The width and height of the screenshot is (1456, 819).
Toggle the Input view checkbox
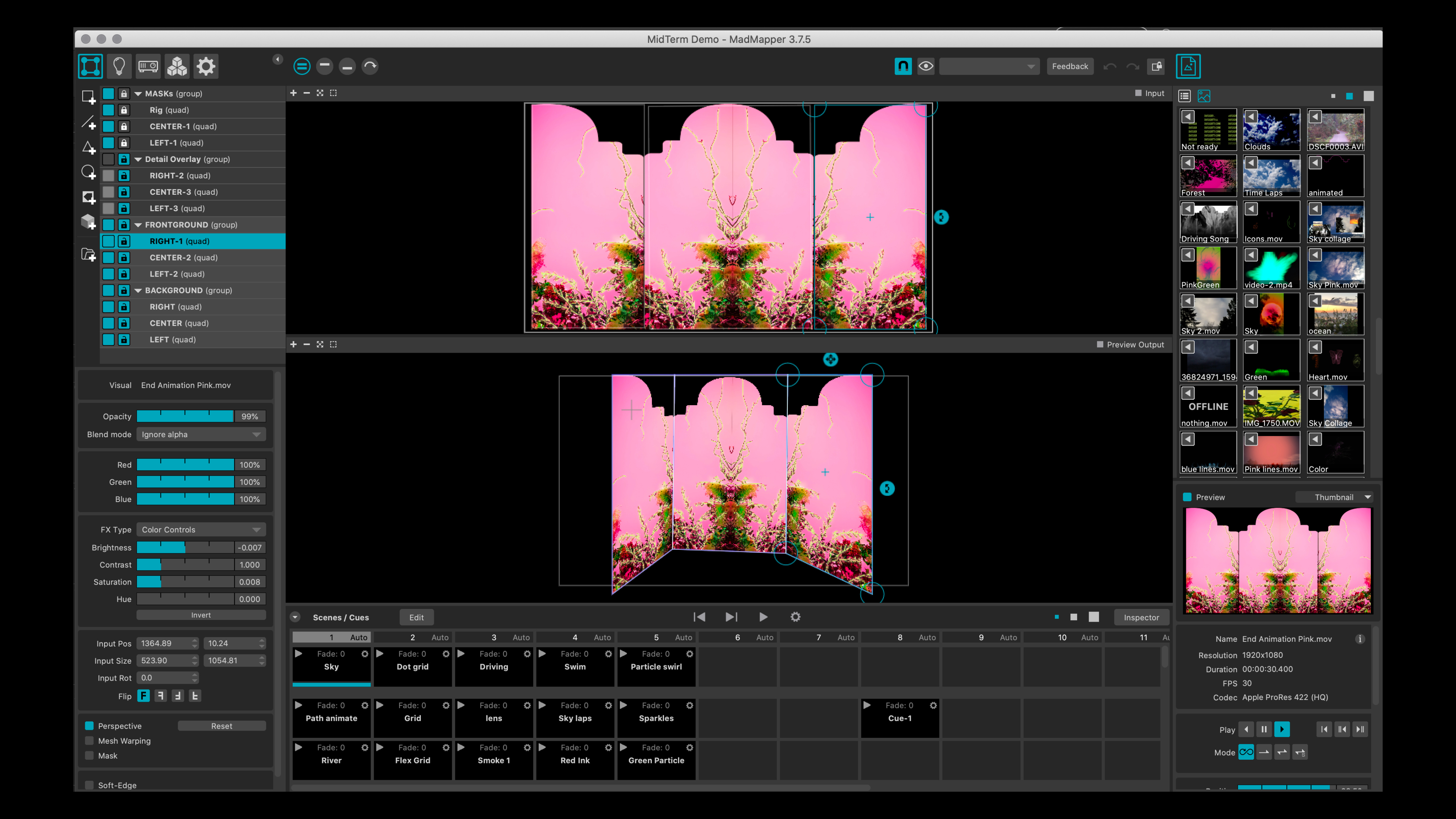click(1138, 93)
